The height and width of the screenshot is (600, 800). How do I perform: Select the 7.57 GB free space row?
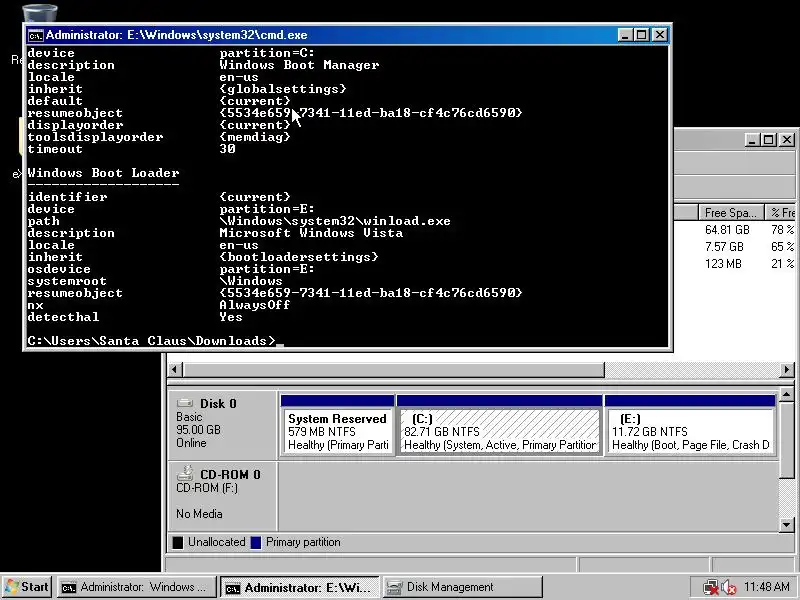pos(737,247)
